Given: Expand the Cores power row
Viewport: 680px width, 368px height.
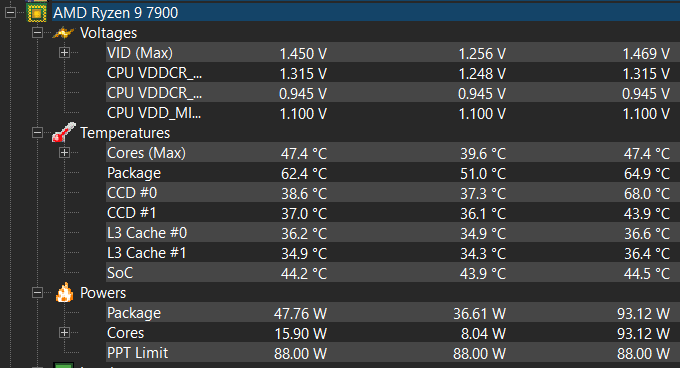Looking at the screenshot, I should pos(64,333).
